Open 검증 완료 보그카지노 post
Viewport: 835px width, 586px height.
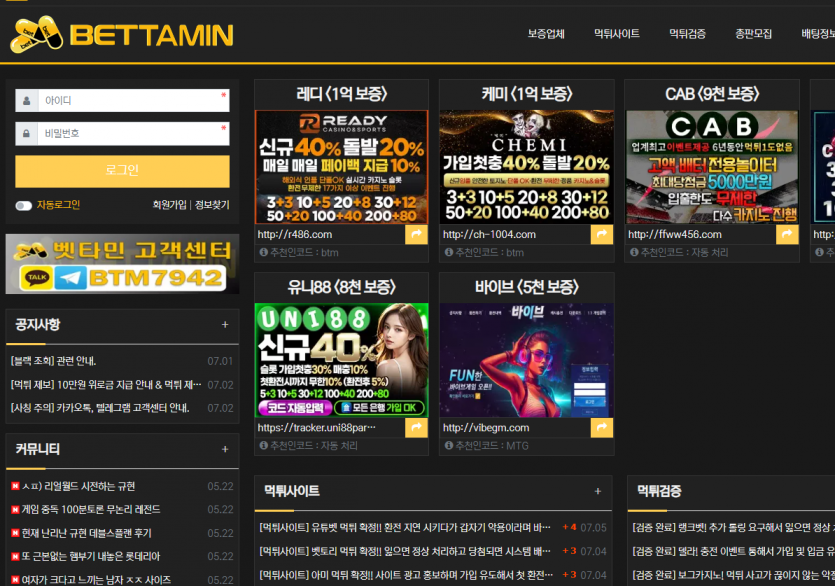[x=733, y=575]
